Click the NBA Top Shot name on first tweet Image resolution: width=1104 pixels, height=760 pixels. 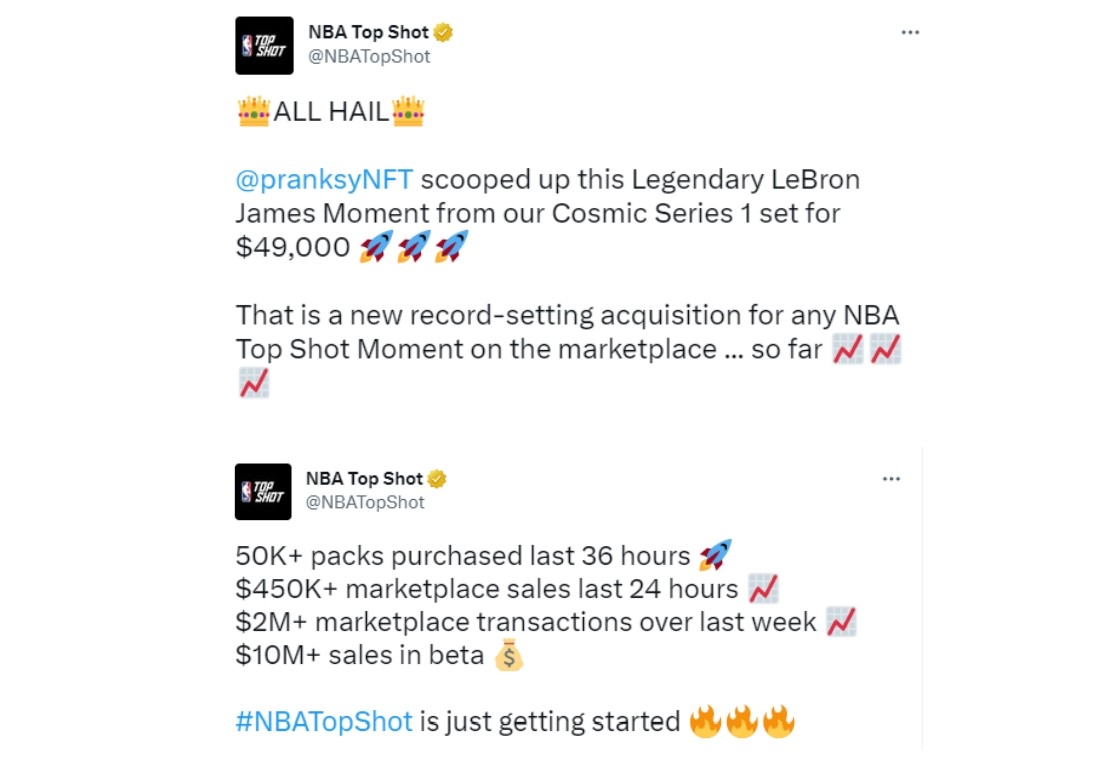[368, 32]
